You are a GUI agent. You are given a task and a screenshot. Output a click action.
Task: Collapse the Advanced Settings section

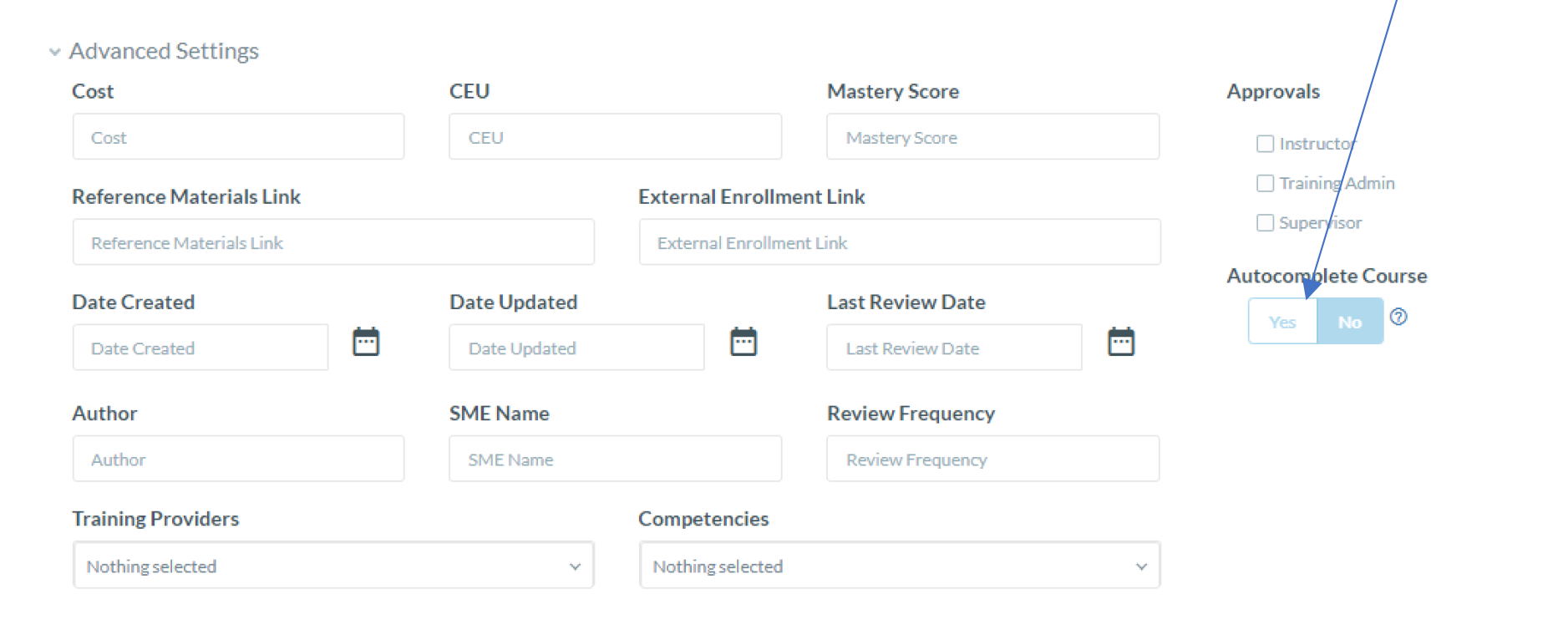tap(55, 52)
